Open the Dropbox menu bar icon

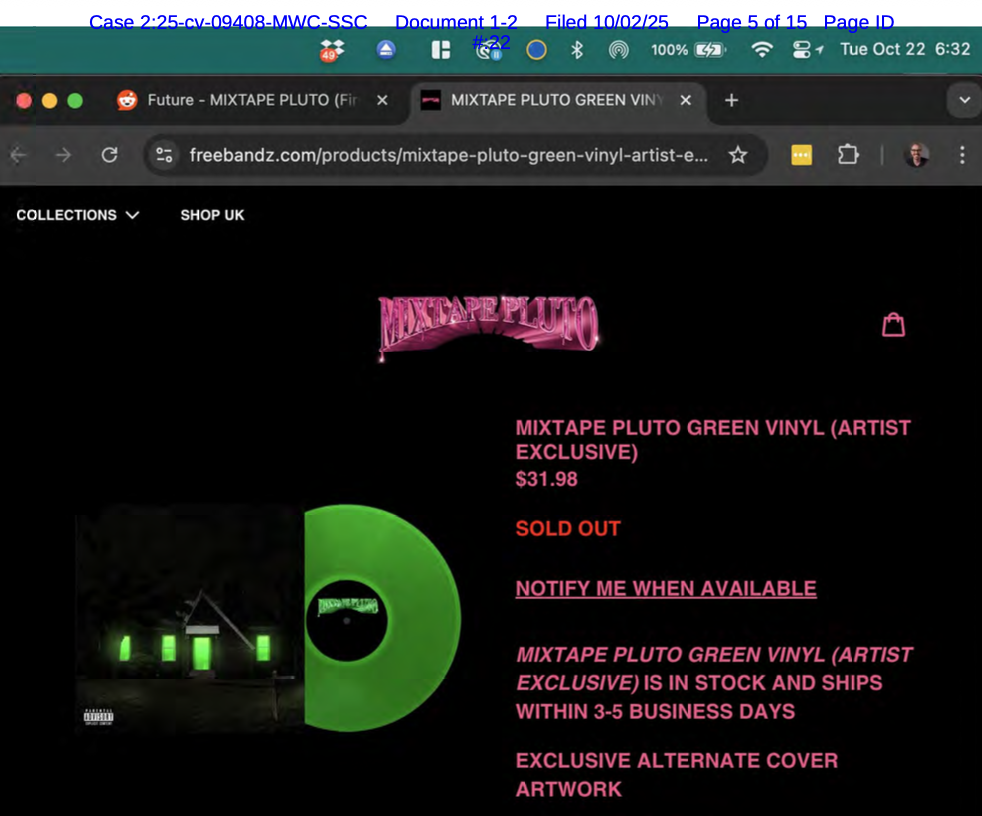[x=332, y=50]
